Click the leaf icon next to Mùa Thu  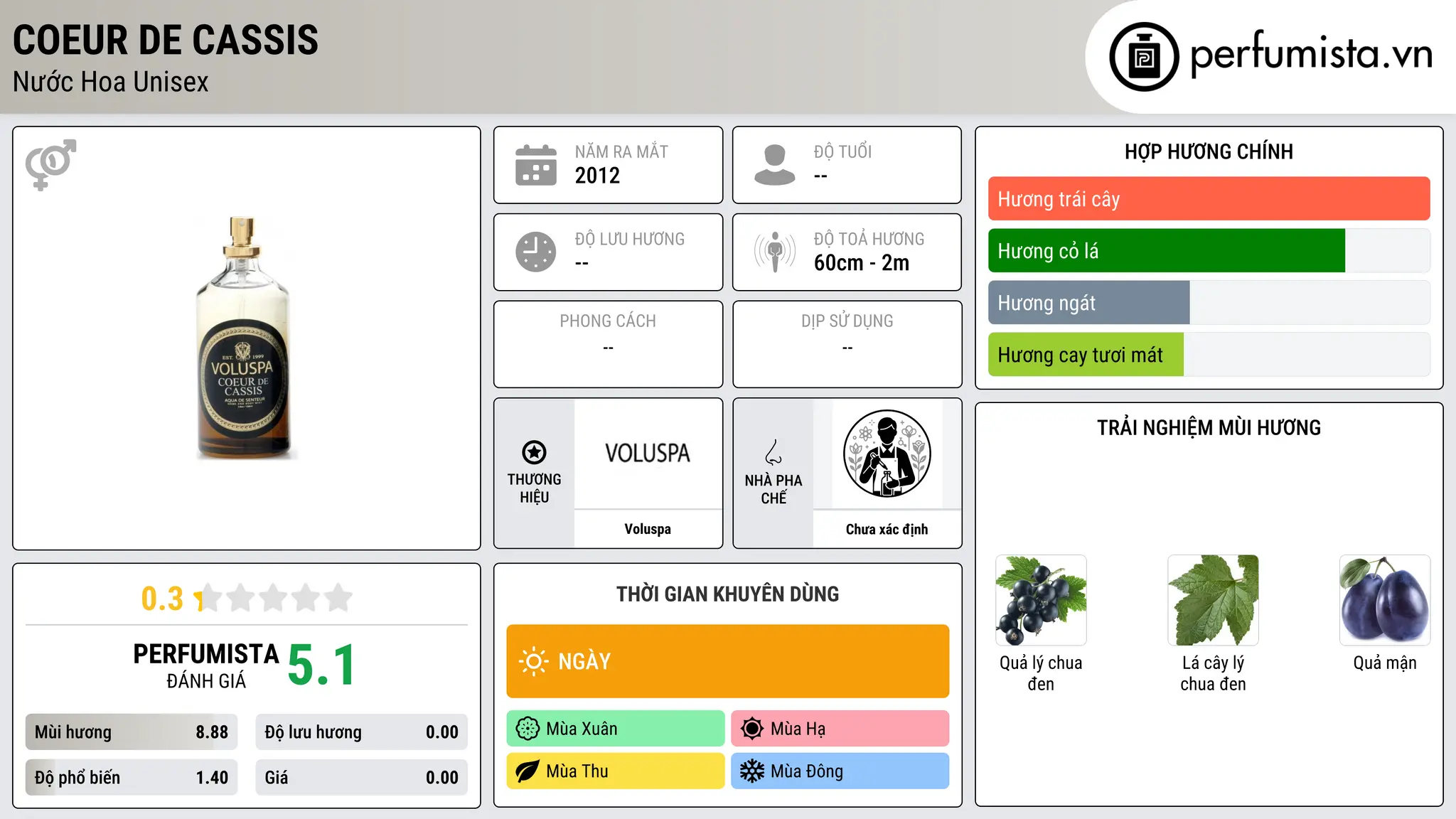528,771
